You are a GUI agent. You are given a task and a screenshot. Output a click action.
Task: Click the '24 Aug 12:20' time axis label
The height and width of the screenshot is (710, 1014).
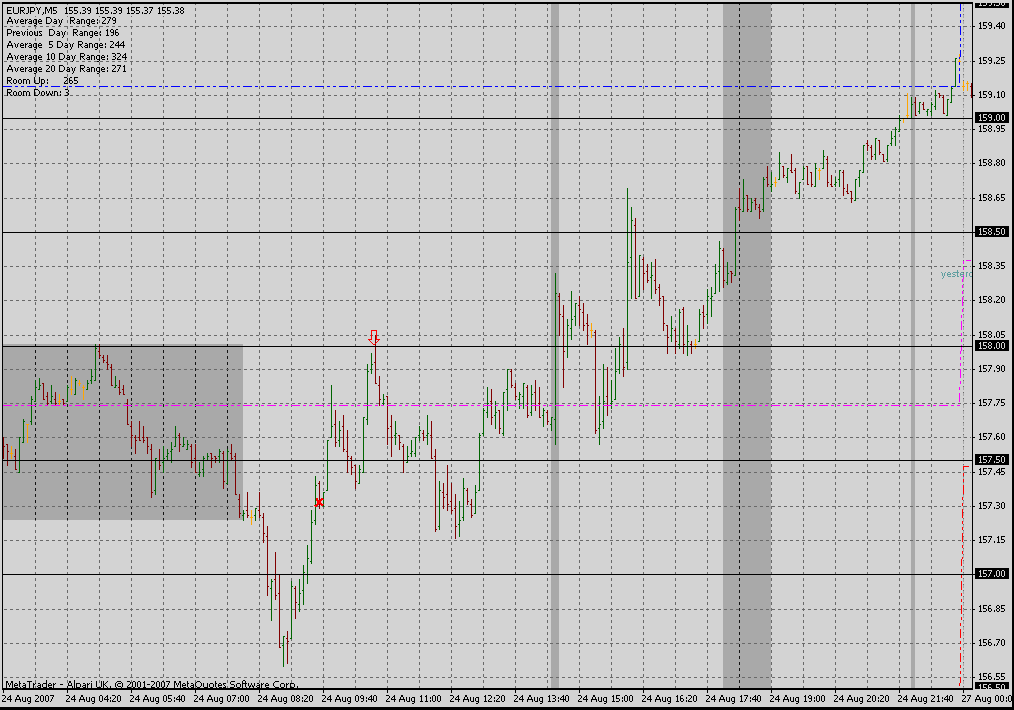pos(477,699)
